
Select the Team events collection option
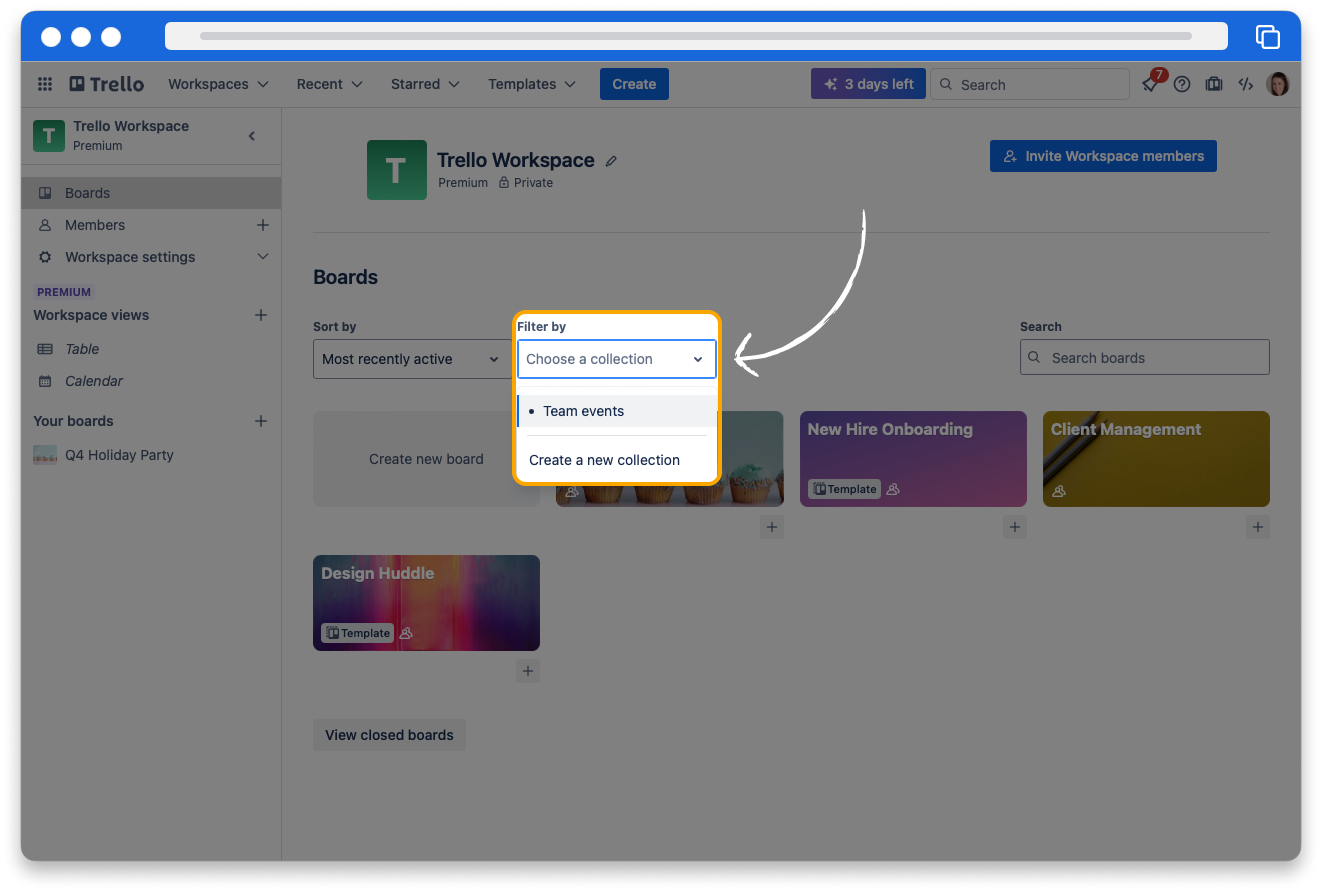click(x=617, y=411)
